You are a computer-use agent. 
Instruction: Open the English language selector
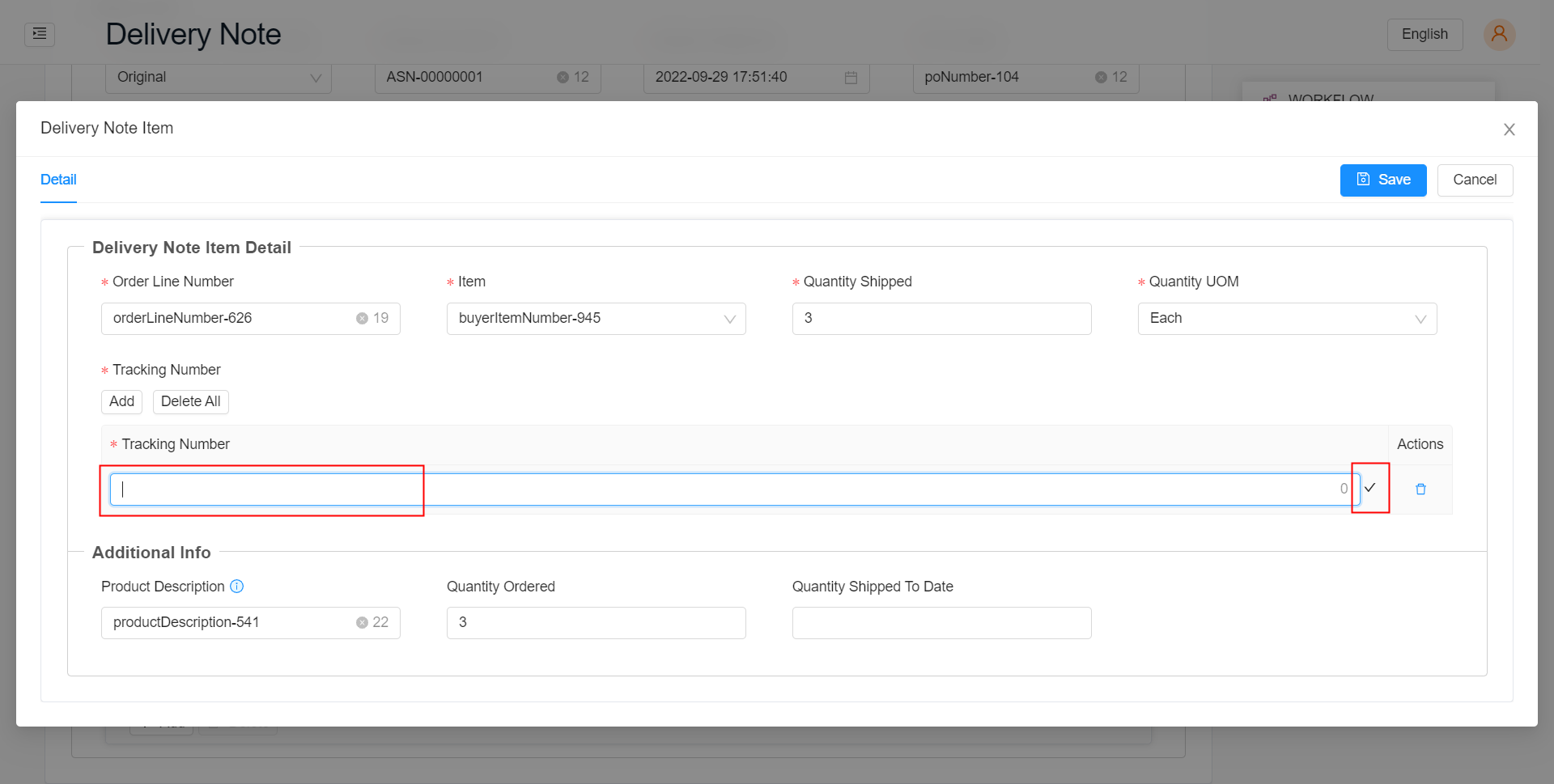pos(1424,34)
